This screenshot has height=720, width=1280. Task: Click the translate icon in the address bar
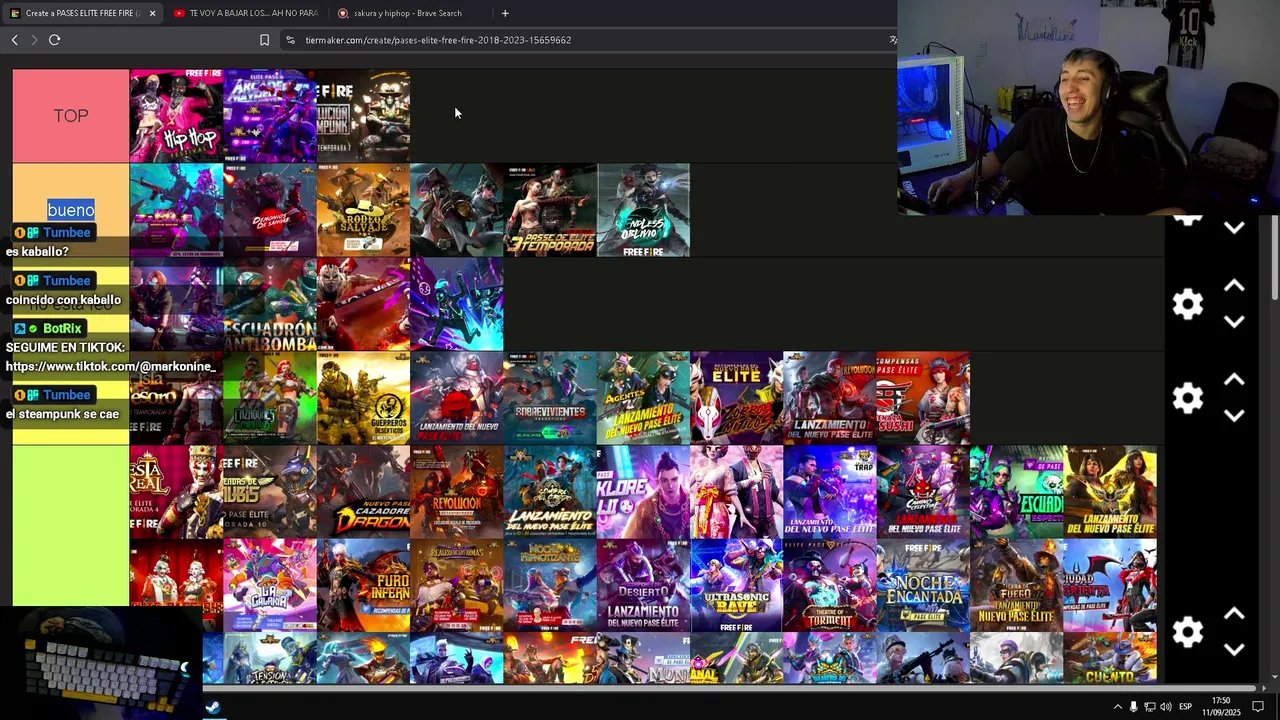[x=892, y=40]
